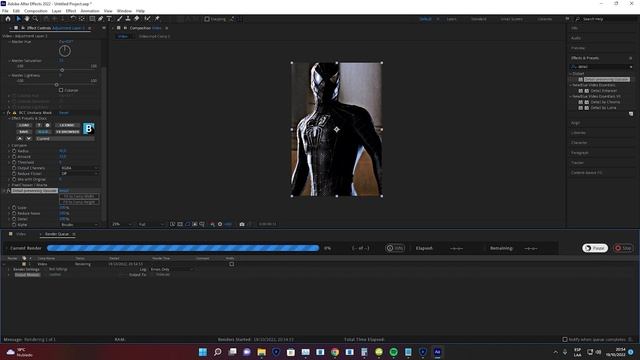Open the Alpha dropdown in Upscale effect
Viewport: 640px width, 360px height.
79,224
